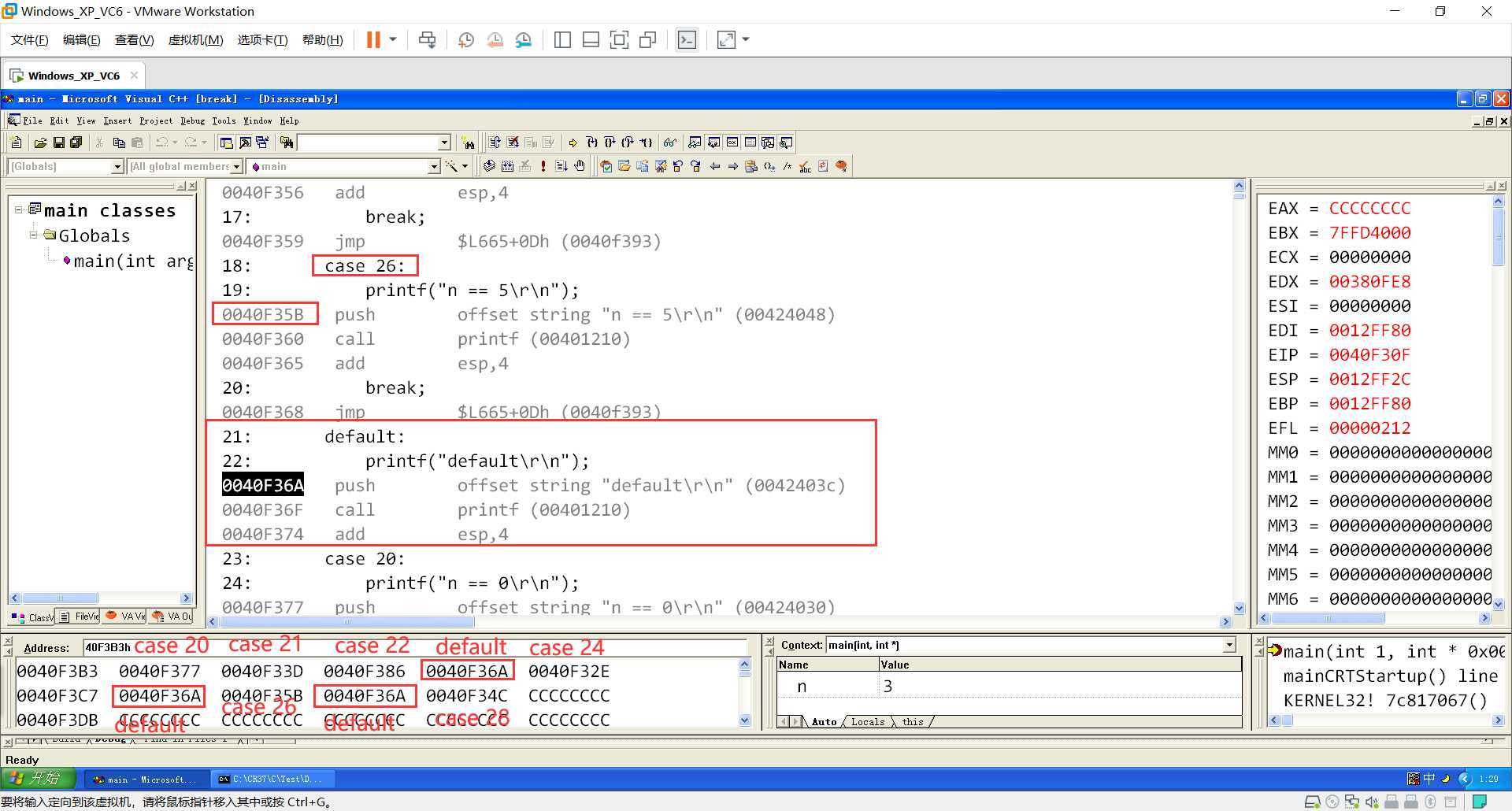Toggle the Disassembly view toolbar button
Screen dimensions: 1512x811
click(786, 143)
